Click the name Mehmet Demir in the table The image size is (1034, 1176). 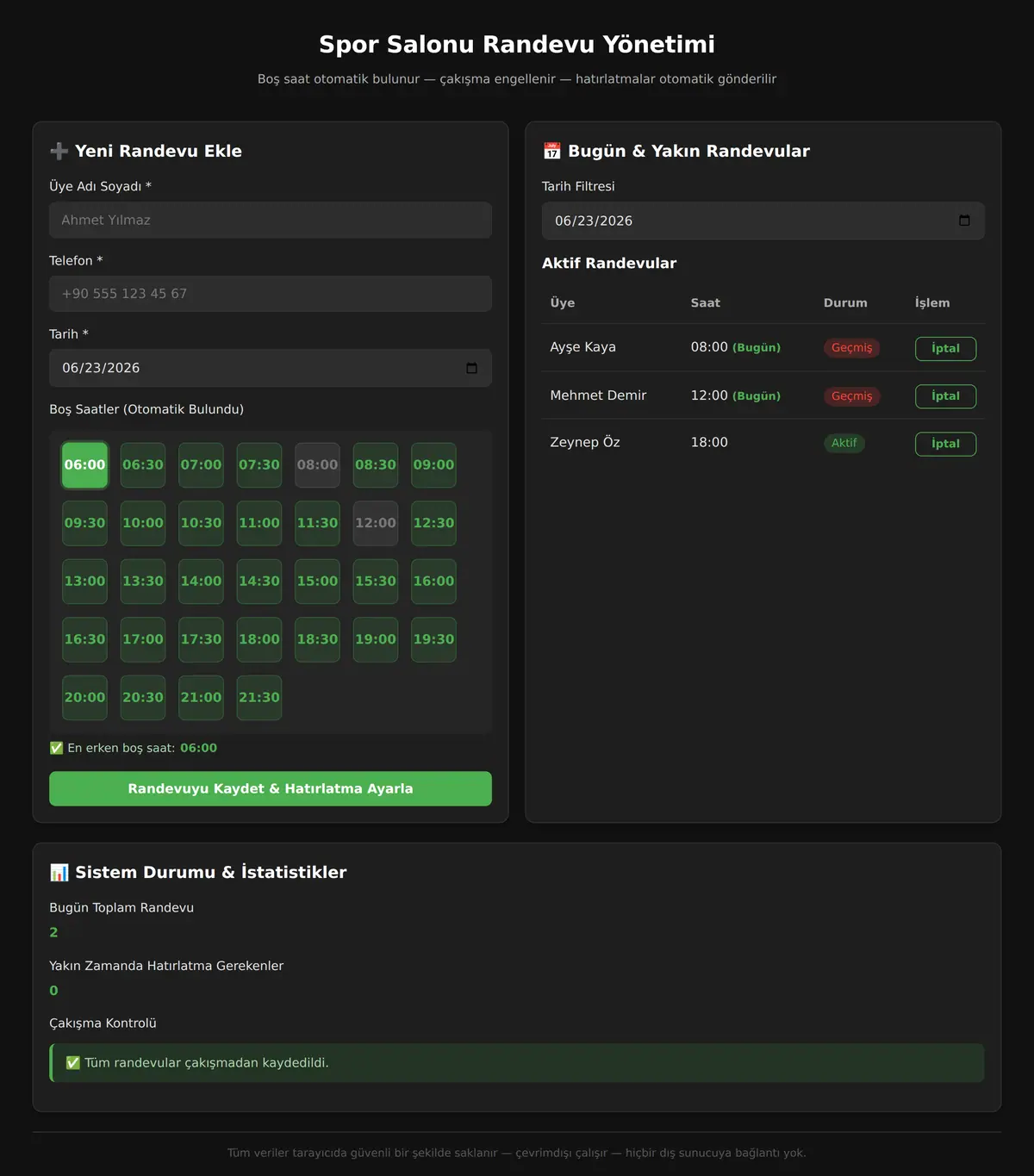598,395
